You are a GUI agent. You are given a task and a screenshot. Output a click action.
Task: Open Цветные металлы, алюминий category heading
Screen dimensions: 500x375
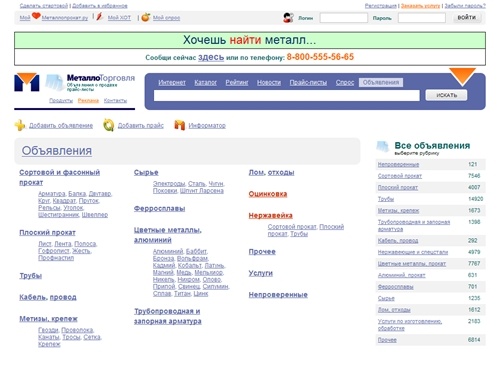click(168, 235)
